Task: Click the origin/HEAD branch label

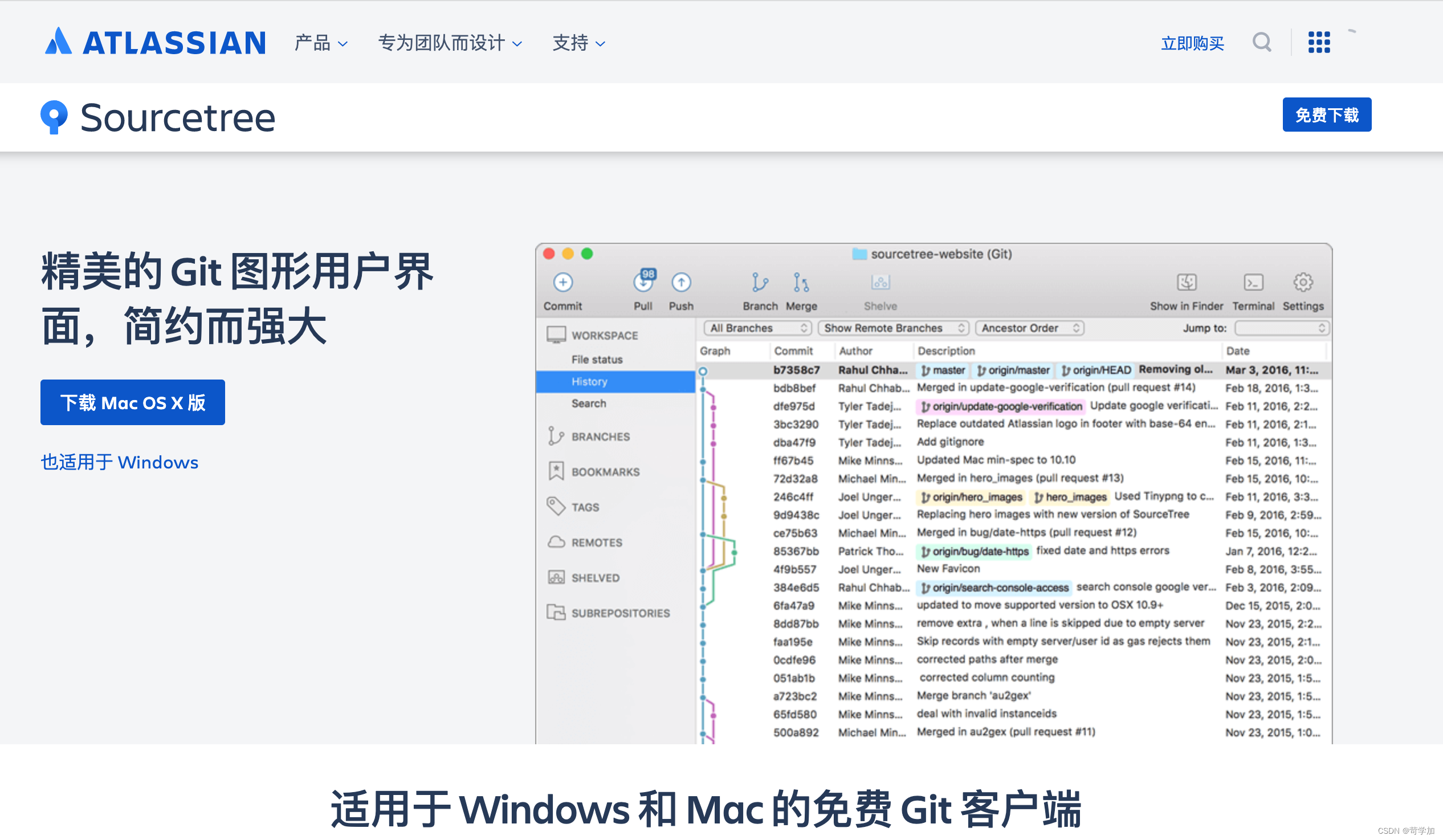Action: point(1095,370)
